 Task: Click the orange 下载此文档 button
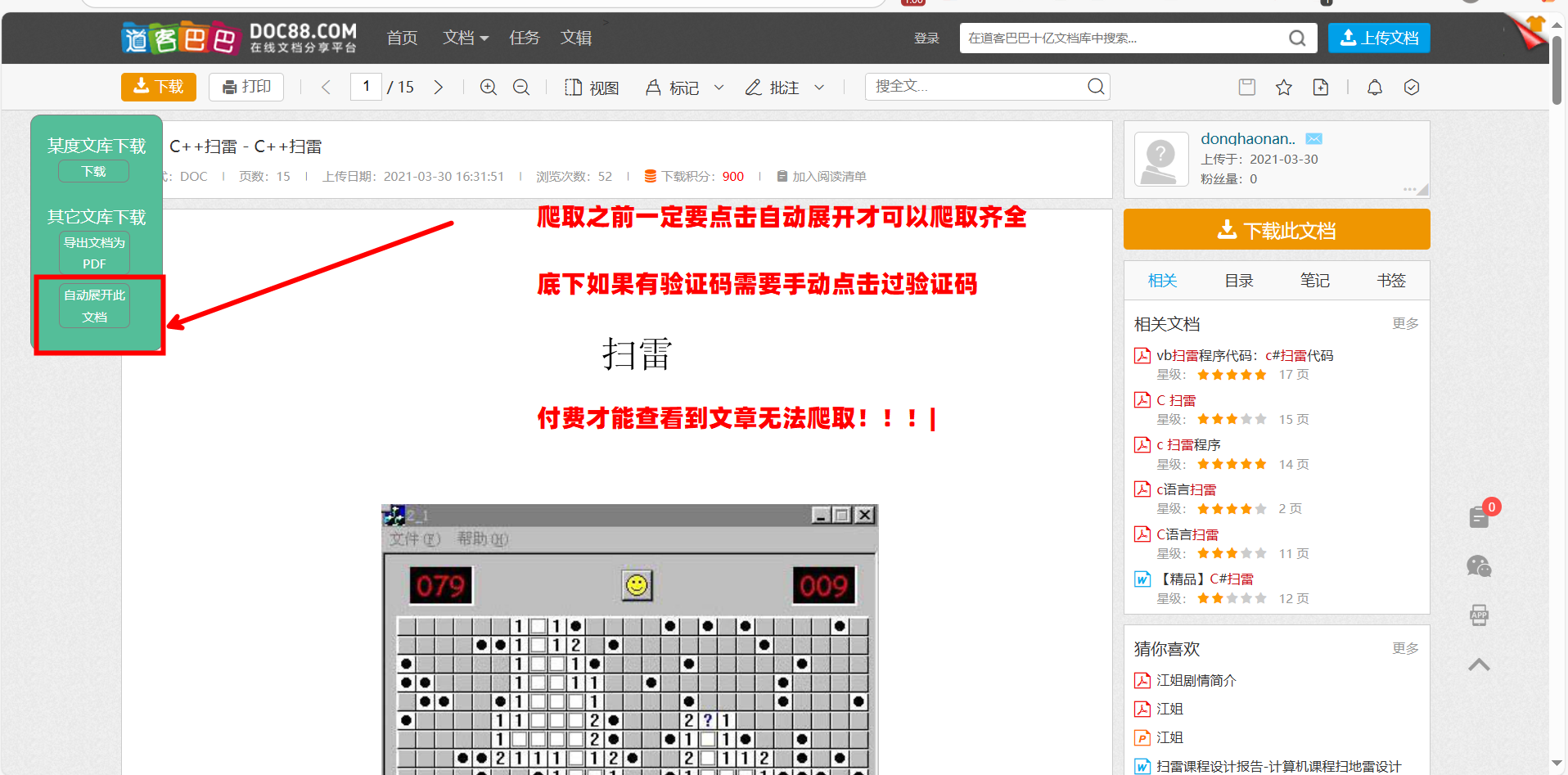click(1276, 230)
